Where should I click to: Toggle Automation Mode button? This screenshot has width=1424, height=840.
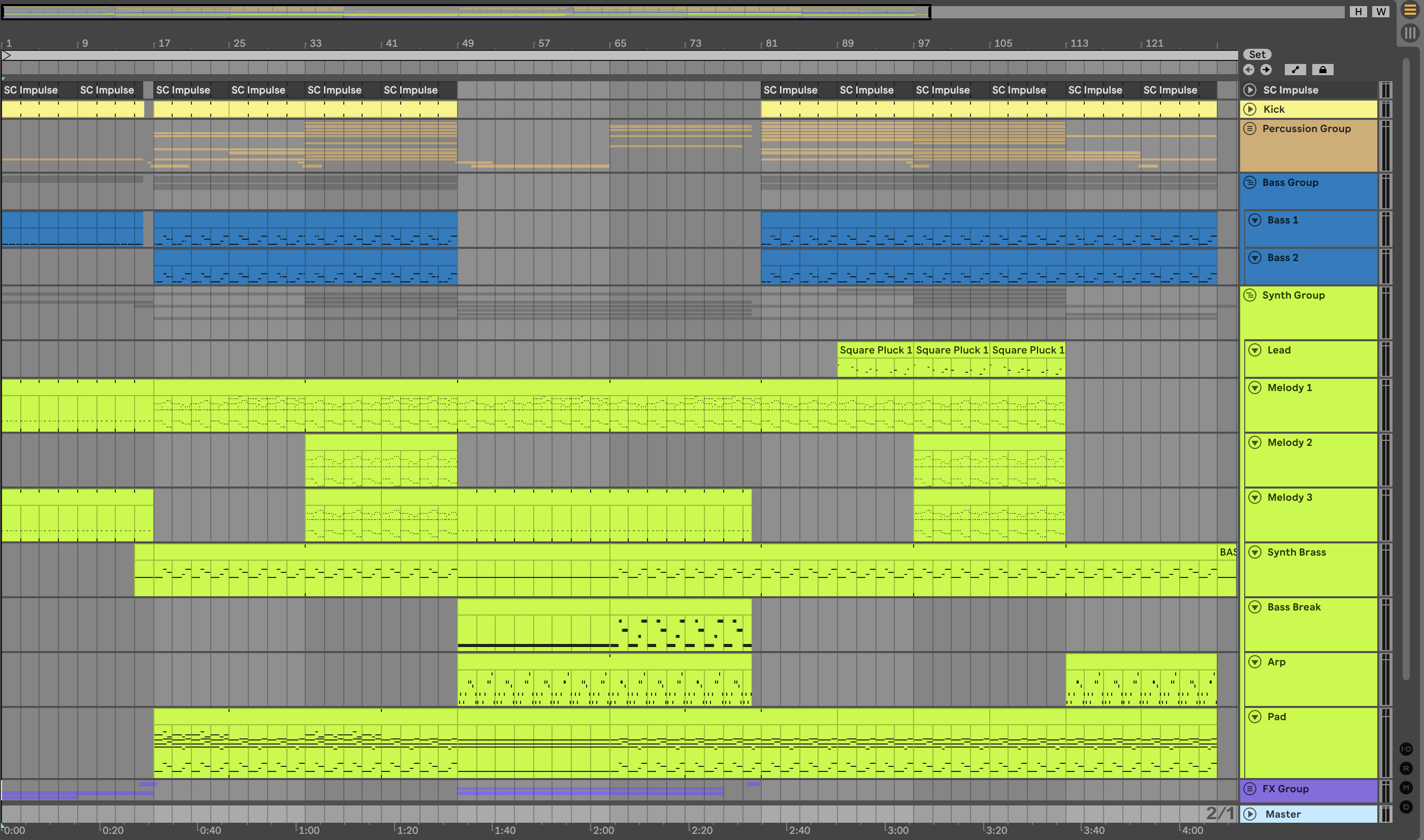tap(1295, 70)
